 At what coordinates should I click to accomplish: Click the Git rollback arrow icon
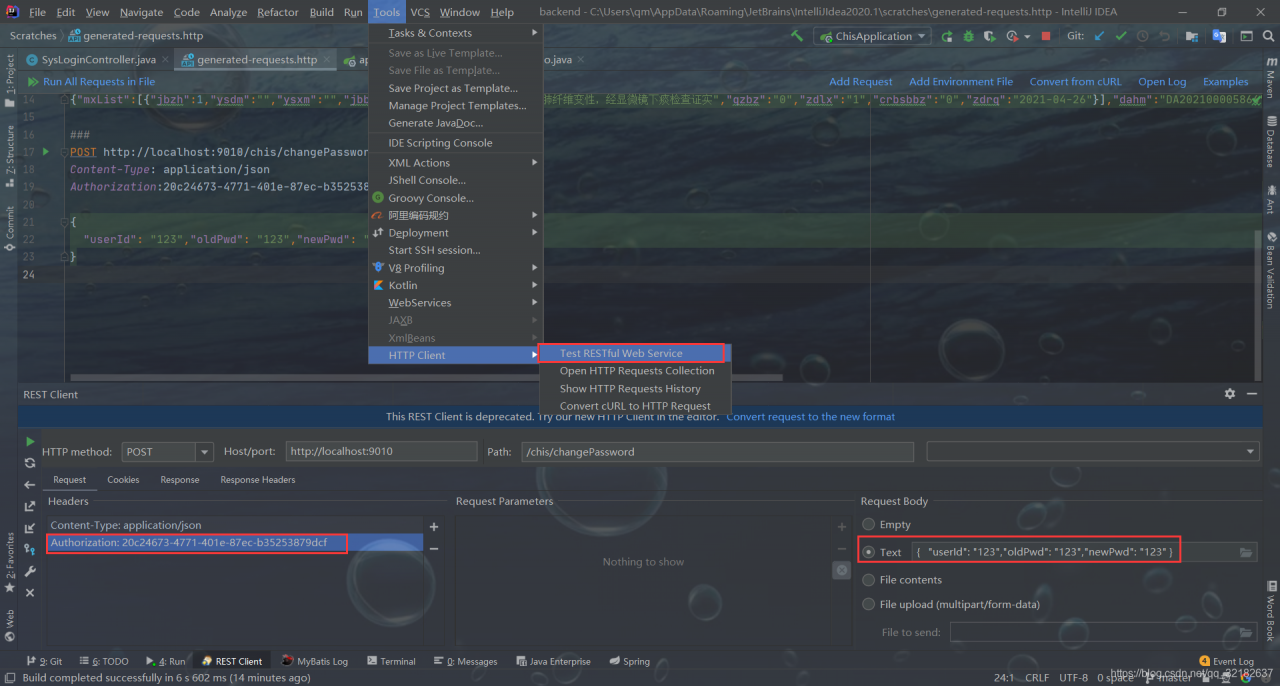1163,36
